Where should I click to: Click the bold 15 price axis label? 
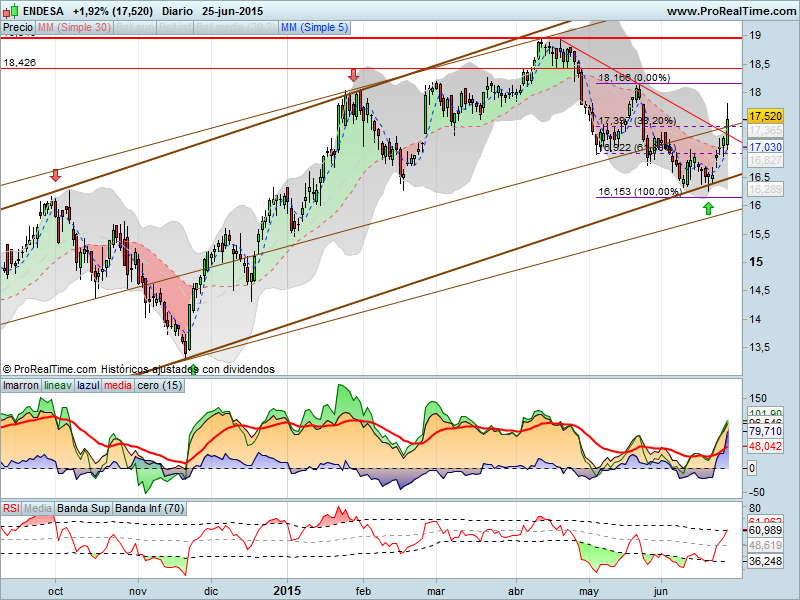pyautogui.click(x=756, y=262)
